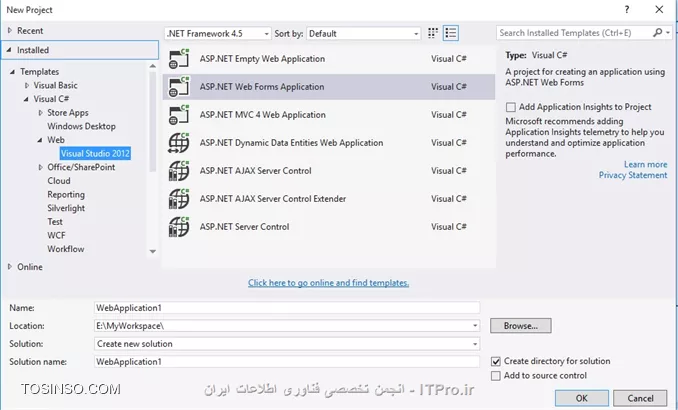Select the WCF category
The height and width of the screenshot is (410, 678).
tap(56, 235)
